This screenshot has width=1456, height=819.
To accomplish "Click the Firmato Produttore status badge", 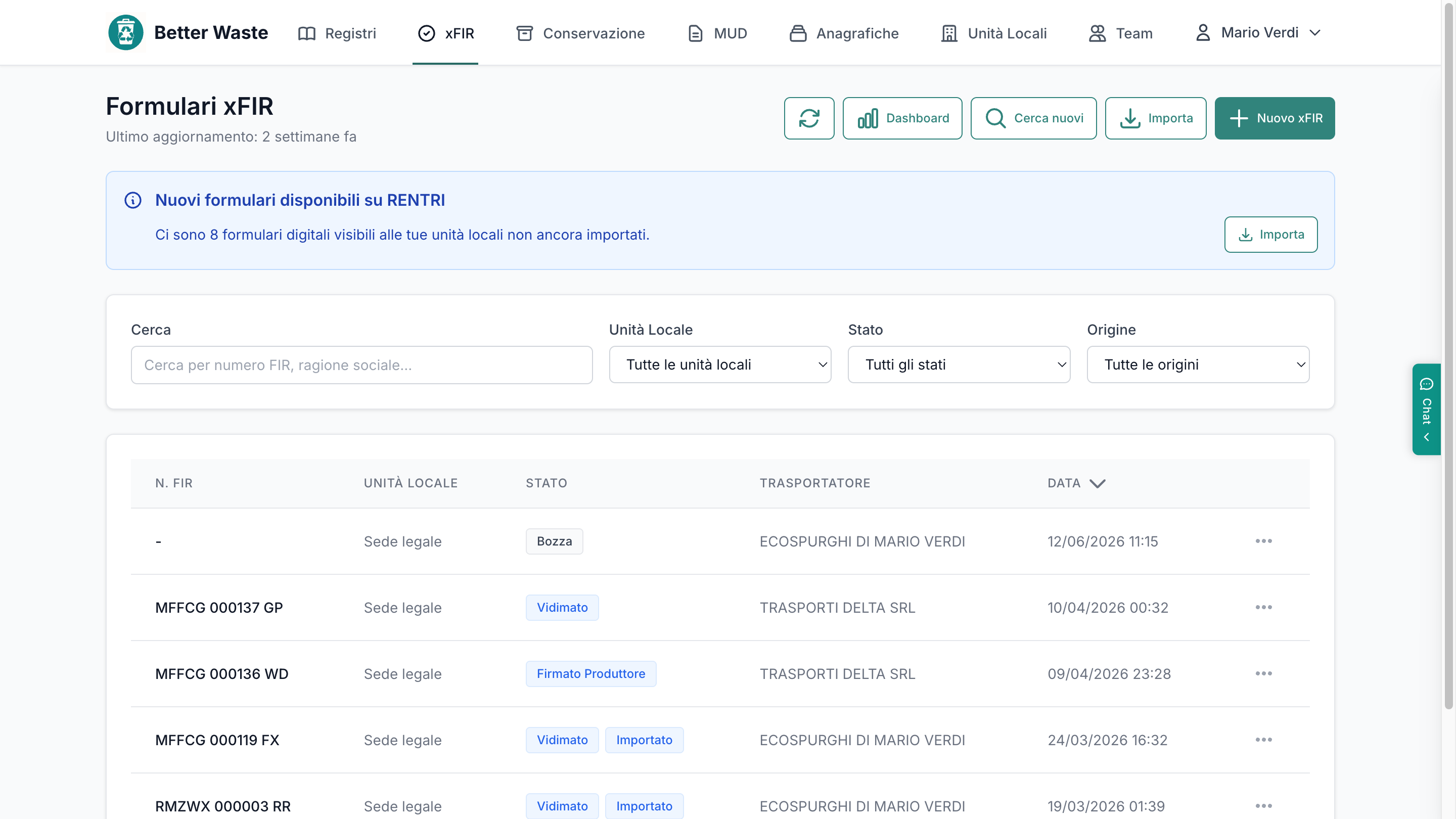I will click(590, 674).
